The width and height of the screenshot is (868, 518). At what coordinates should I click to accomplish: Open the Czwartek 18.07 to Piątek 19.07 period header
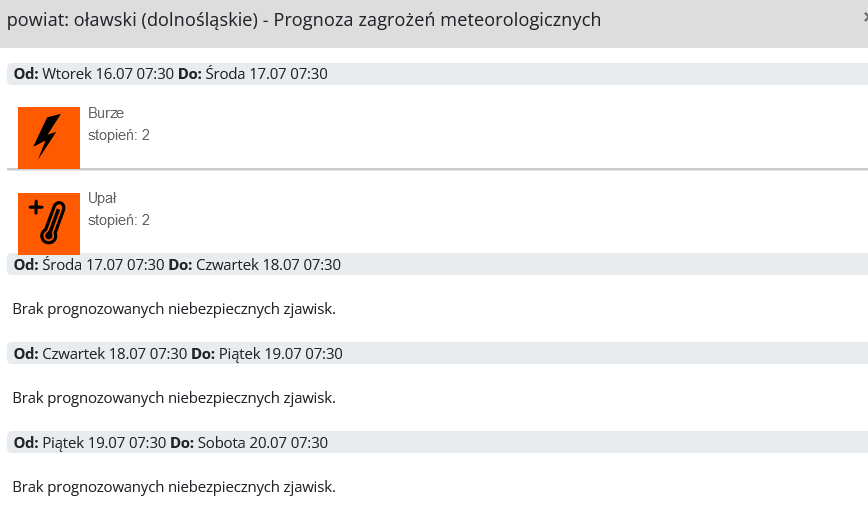[437, 354]
